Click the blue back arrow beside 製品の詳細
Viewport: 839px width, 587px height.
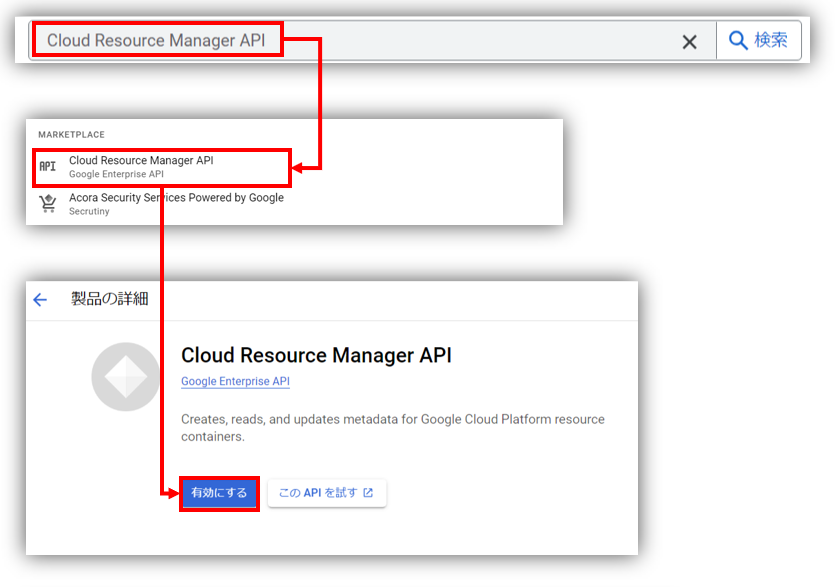[x=40, y=300]
